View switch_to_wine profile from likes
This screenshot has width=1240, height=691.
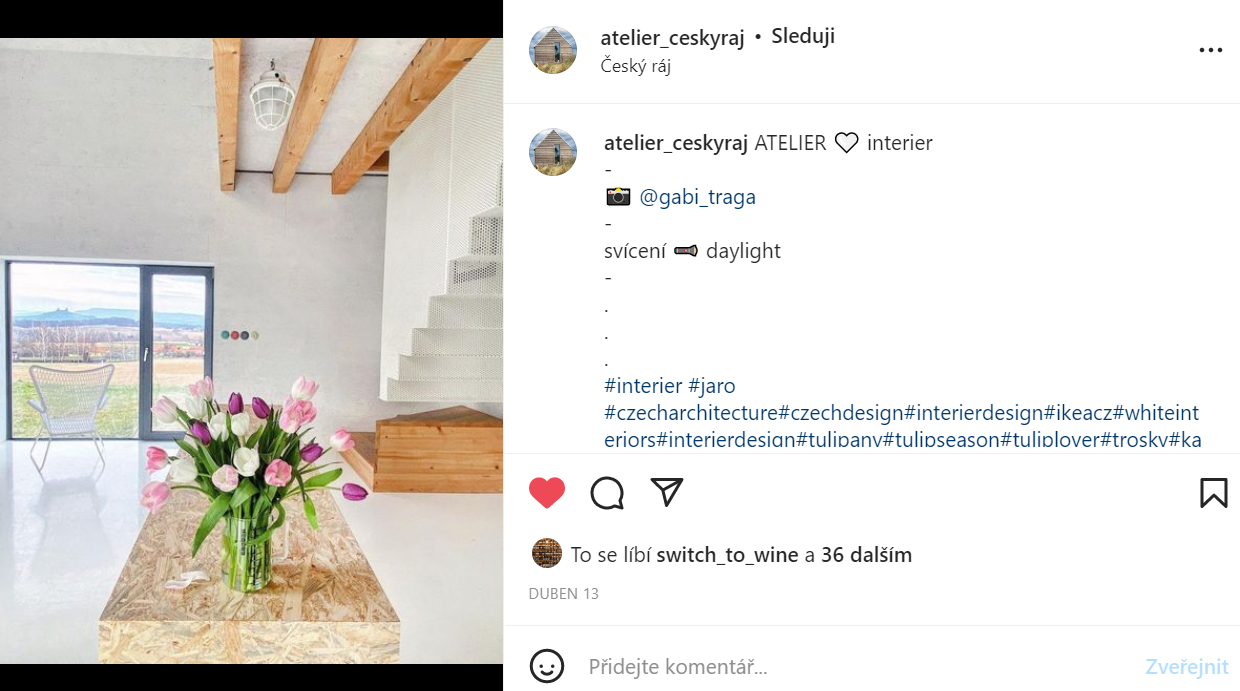727,555
